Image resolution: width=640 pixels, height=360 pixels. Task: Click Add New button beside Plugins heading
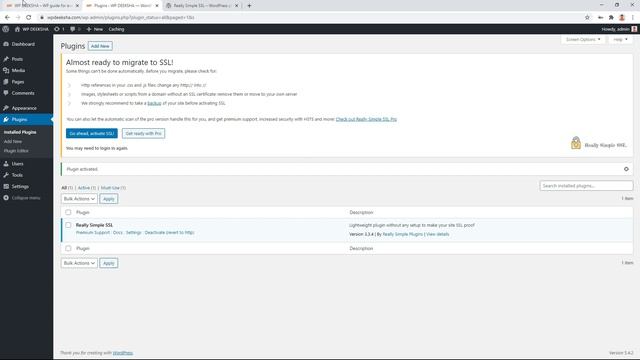(x=100, y=46)
